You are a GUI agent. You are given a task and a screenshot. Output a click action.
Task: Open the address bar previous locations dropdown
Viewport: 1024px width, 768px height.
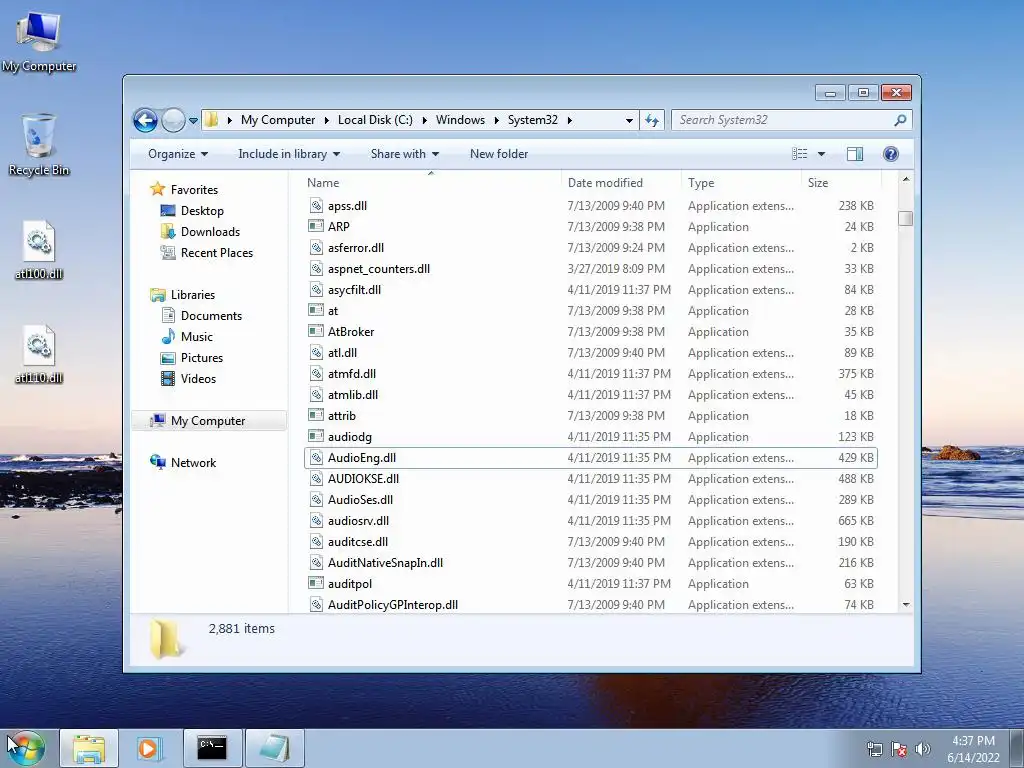click(629, 121)
